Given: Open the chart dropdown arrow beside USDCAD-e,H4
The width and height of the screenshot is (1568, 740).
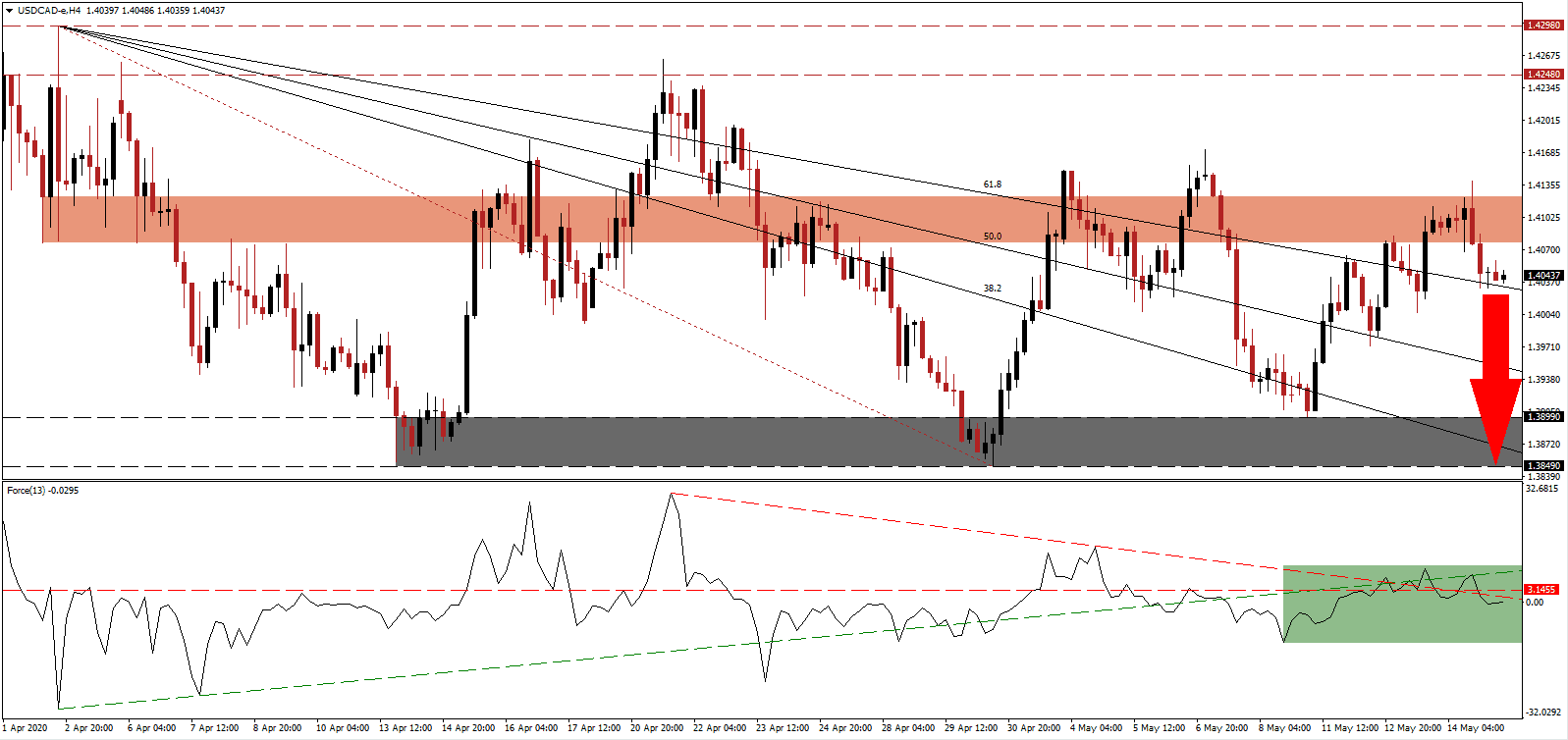Looking at the screenshot, I should (x=9, y=11).
